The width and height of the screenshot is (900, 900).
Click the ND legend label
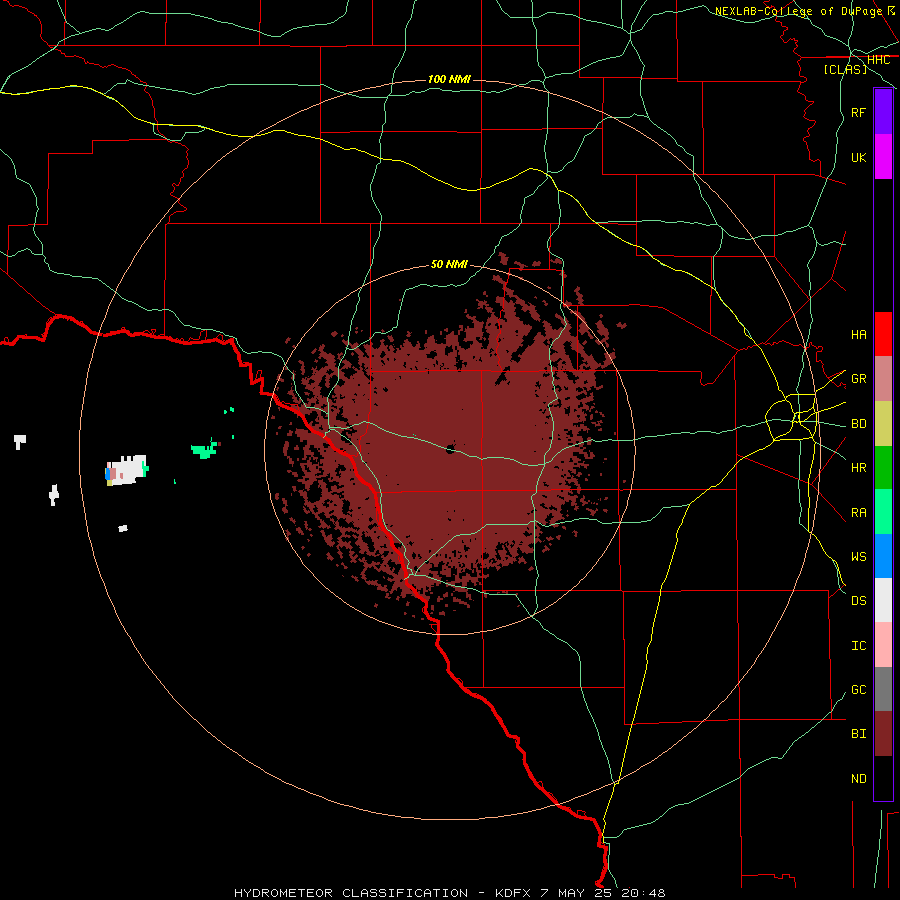tap(859, 779)
